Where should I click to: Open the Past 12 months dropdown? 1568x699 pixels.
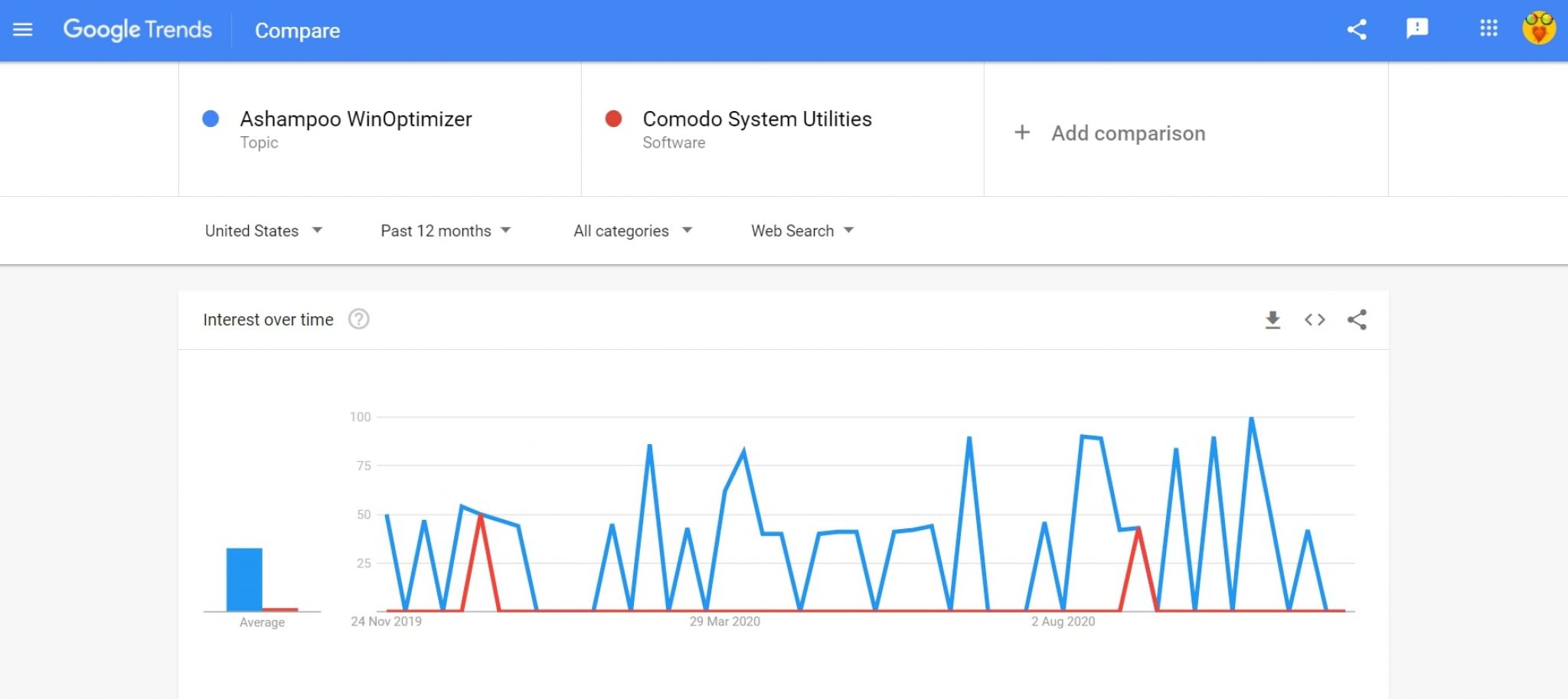click(446, 230)
